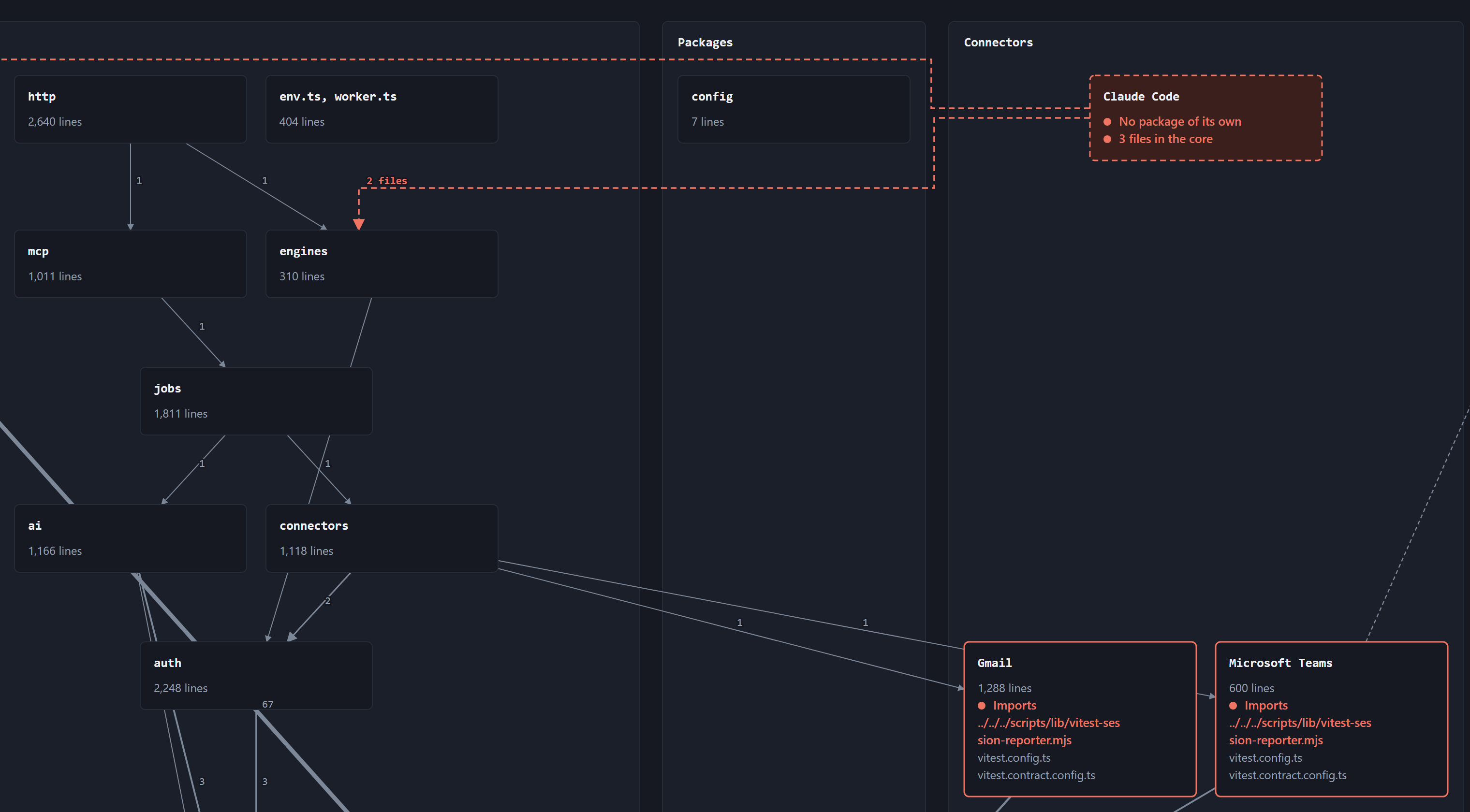Select the jobs module node
Screen dimensions: 1470x812
coord(256,401)
